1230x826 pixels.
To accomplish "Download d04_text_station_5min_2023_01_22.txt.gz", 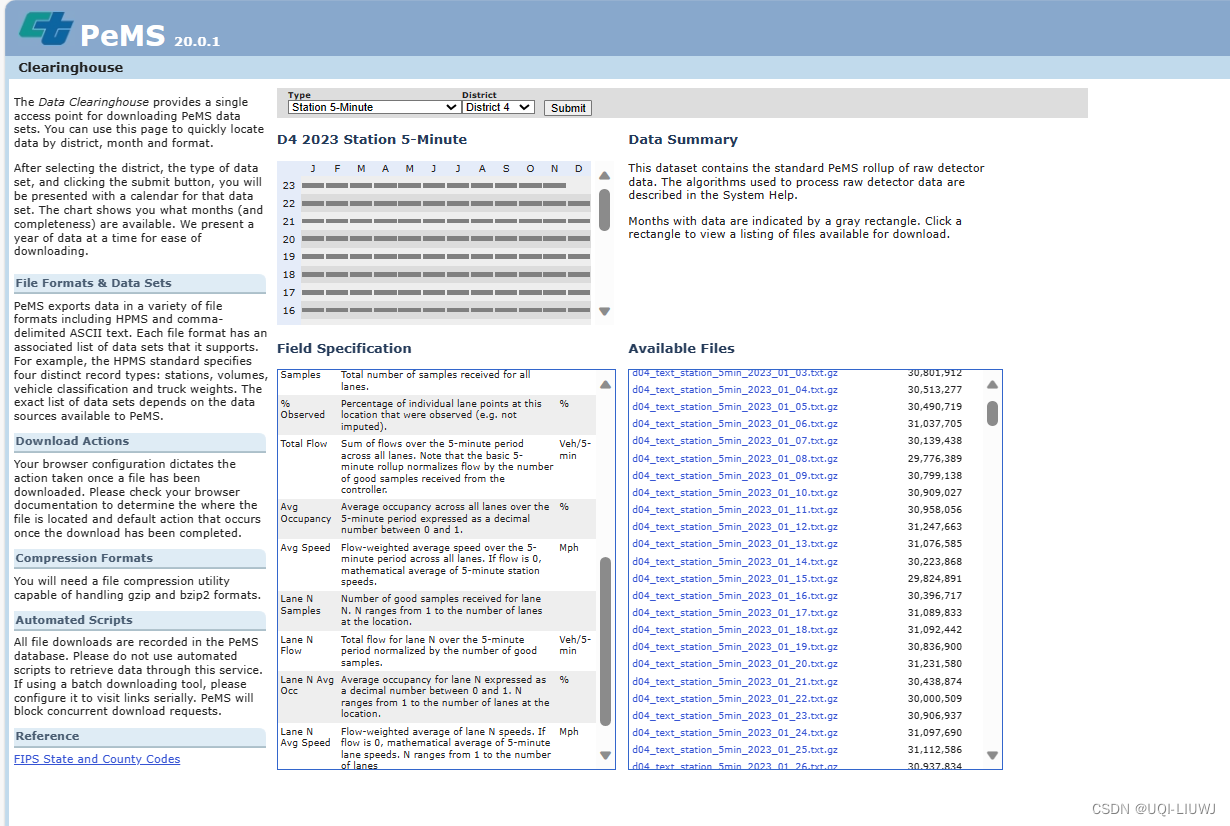I will pyautogui.click(x=735, y=699).
